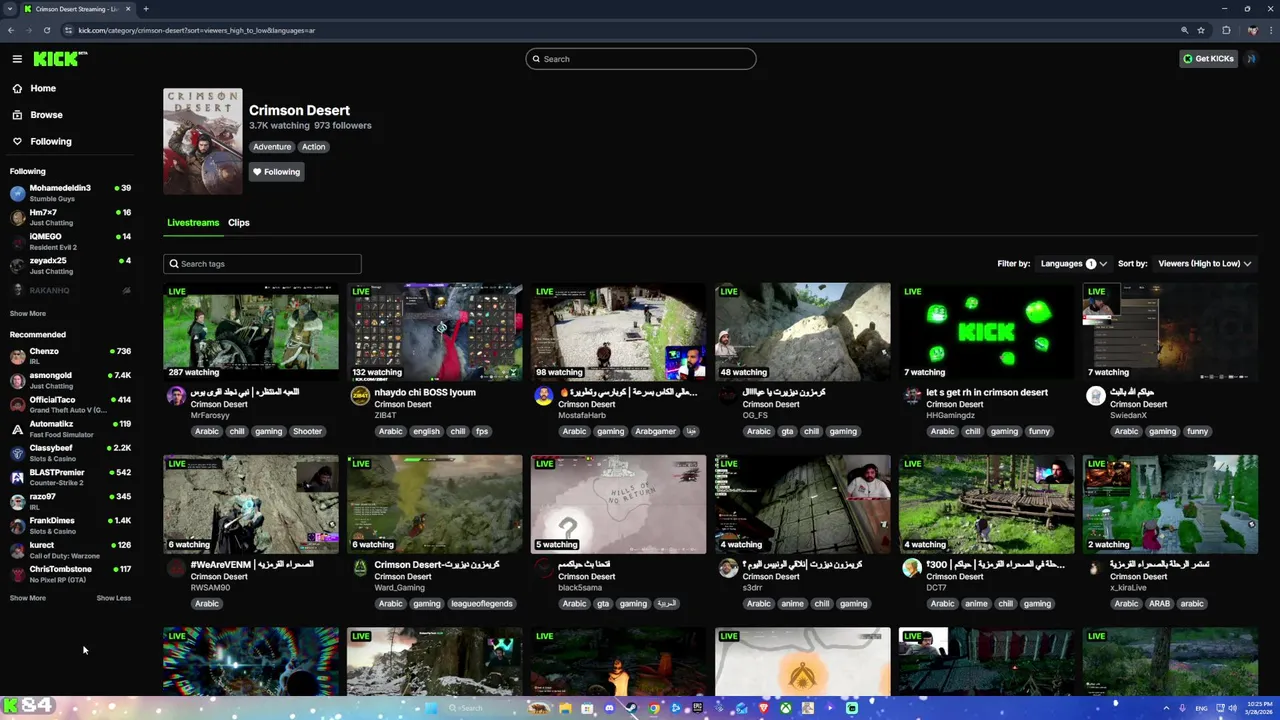1280x720 pixels.
Task: Open the hamburger sidebar menu
Action: click(x=17, y=59)
